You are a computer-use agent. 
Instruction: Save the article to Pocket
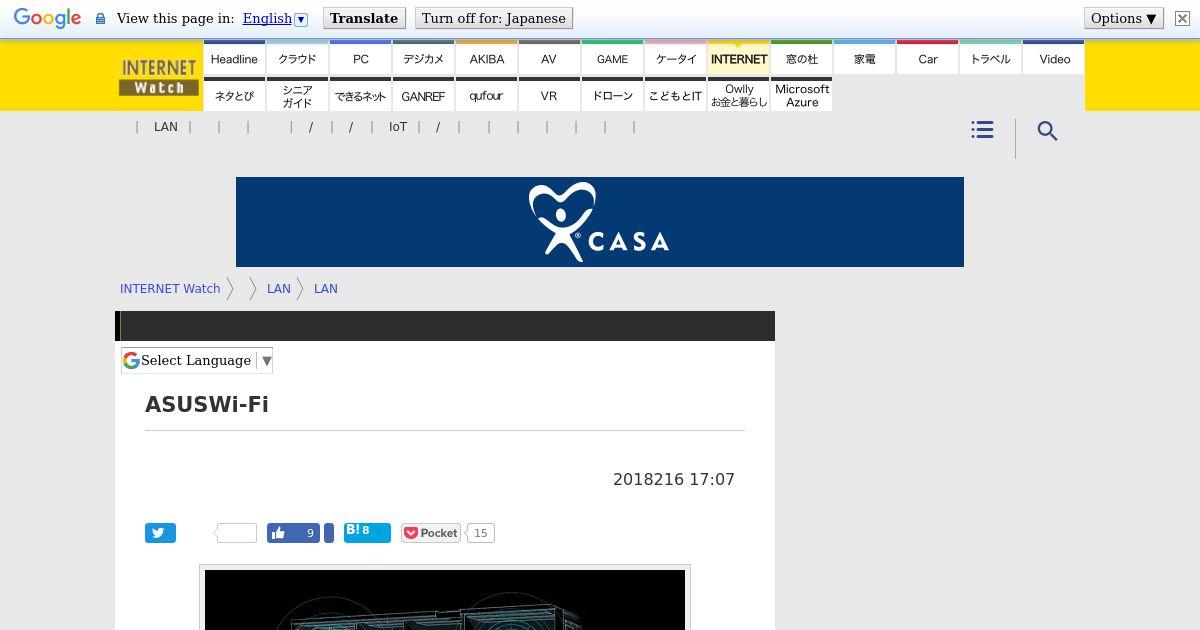[x=431, y=533]
